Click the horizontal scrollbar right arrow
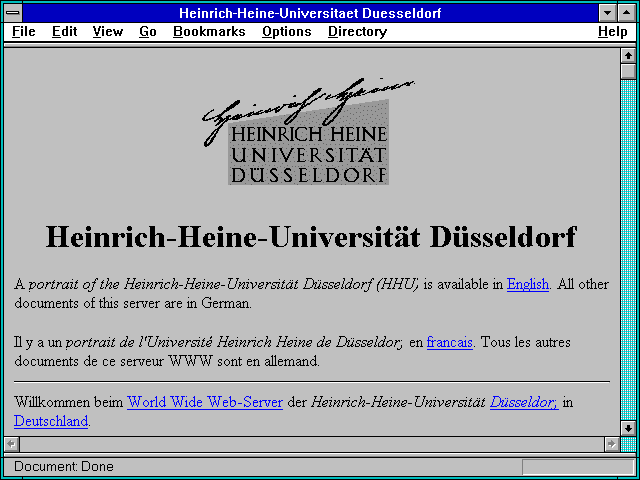 pyautogui.click(x=611, y=444)
